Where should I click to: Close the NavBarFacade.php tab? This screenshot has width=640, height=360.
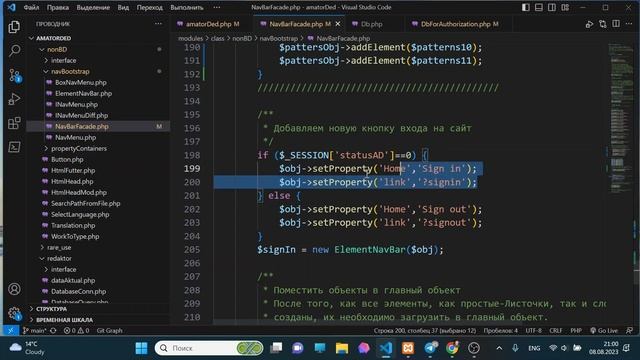pyautogui.click(x=338, y=24)
